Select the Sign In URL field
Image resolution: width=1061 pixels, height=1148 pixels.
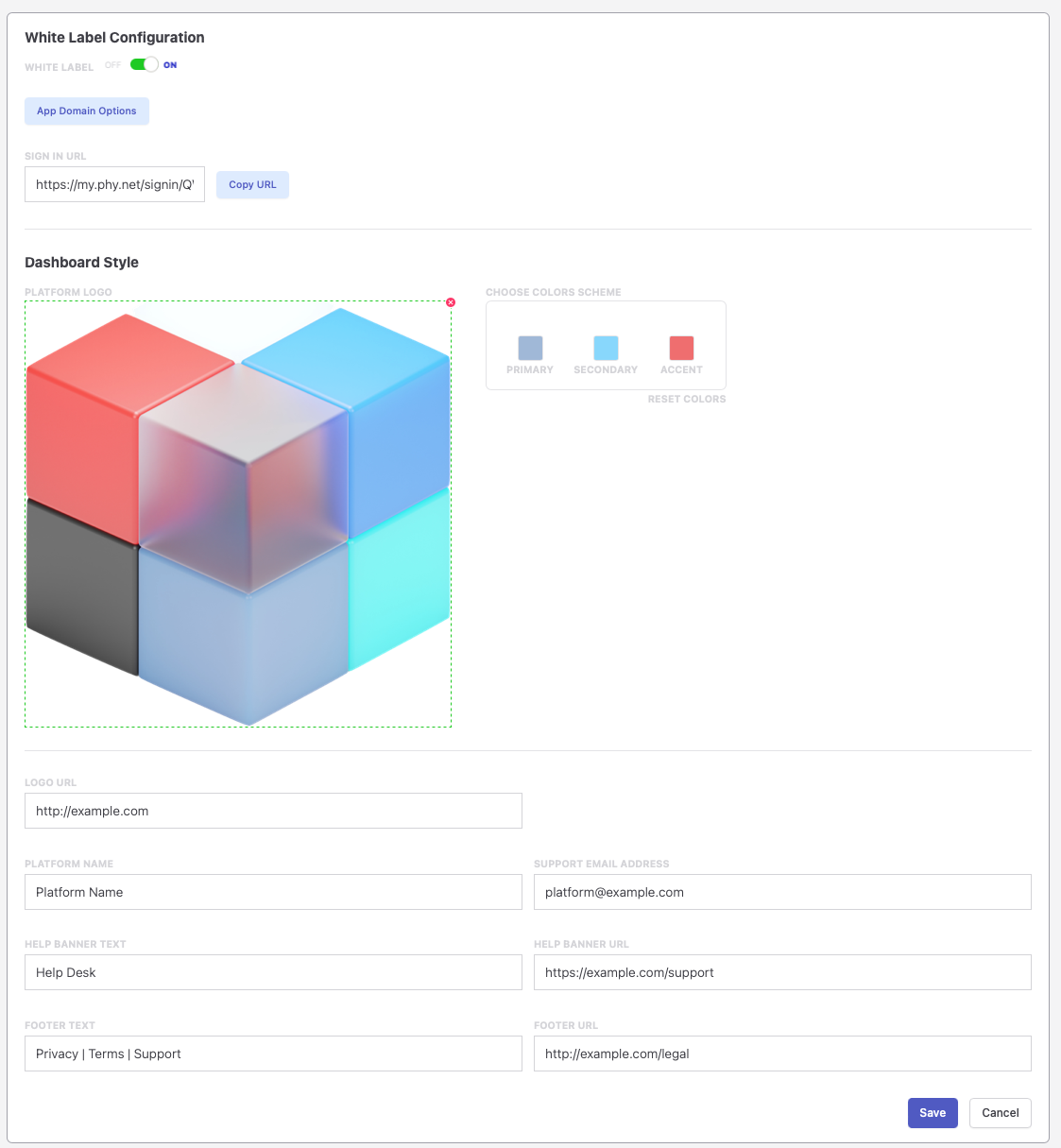point(114,185)
